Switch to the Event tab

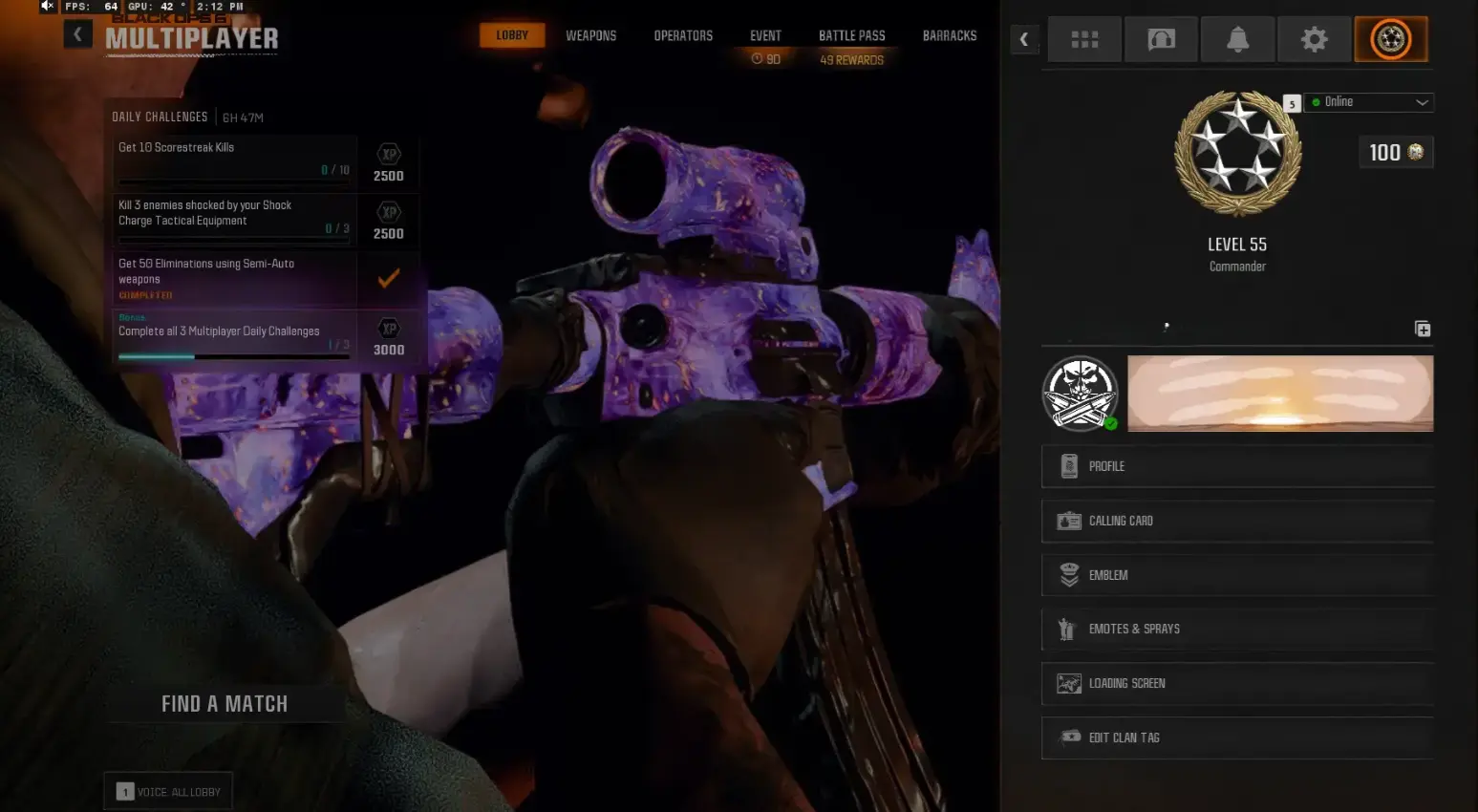[x=765, y=35]
